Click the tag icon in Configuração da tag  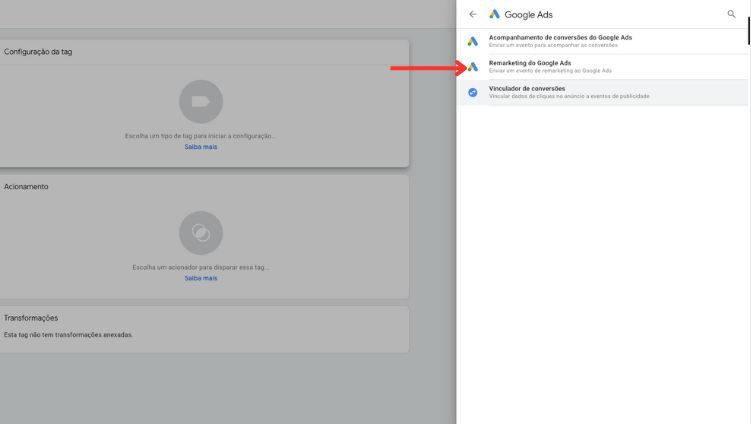pyautogui.click(x=201, y=102)
